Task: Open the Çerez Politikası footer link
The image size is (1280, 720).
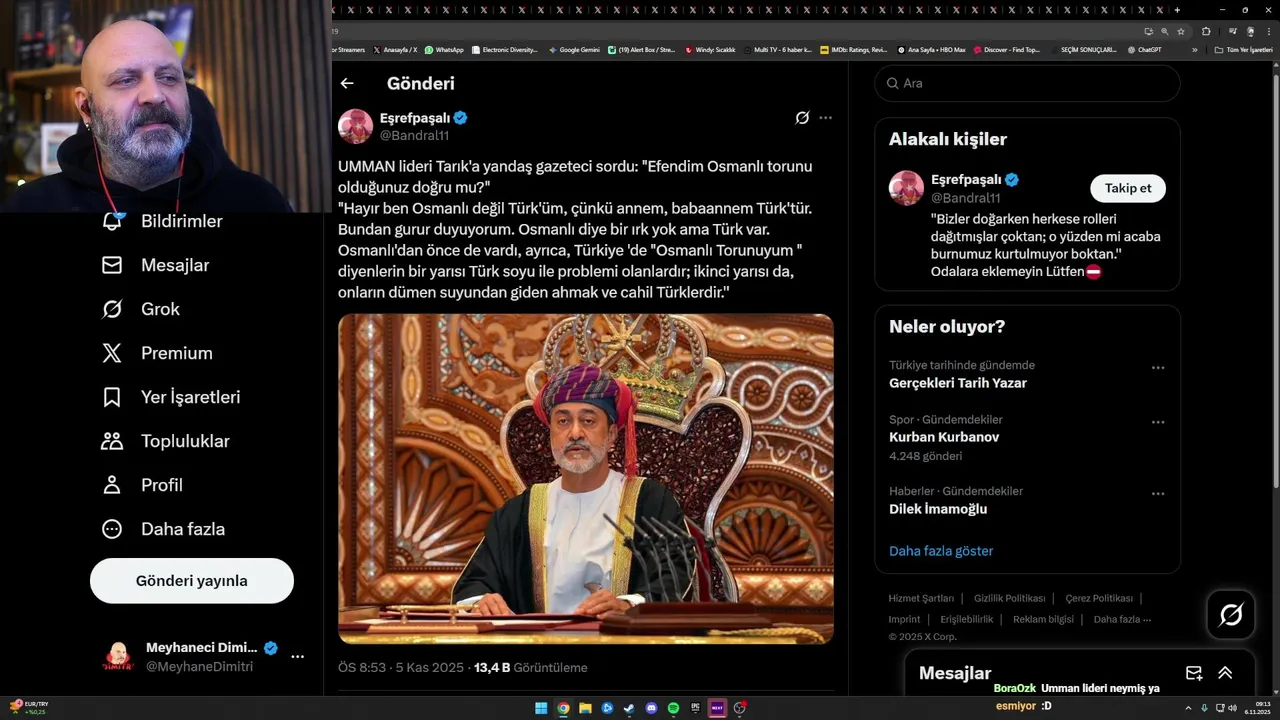Action: [x=1099, y=598]
